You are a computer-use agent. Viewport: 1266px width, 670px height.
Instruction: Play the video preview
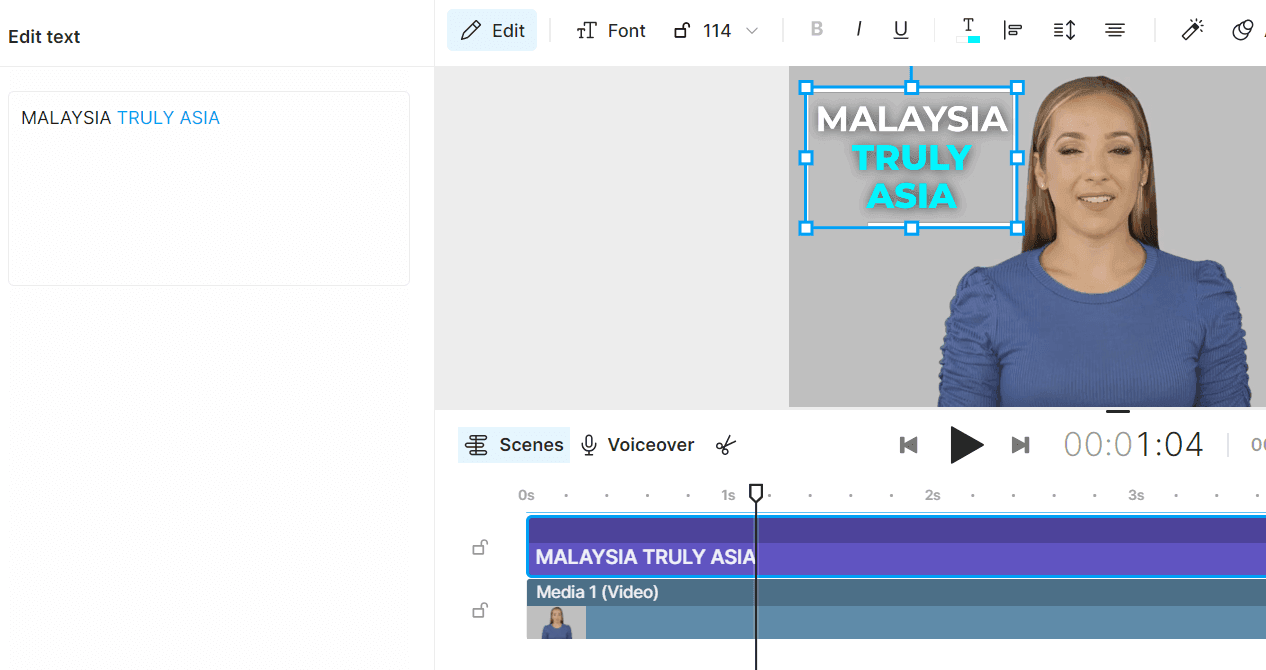(965, 445)
